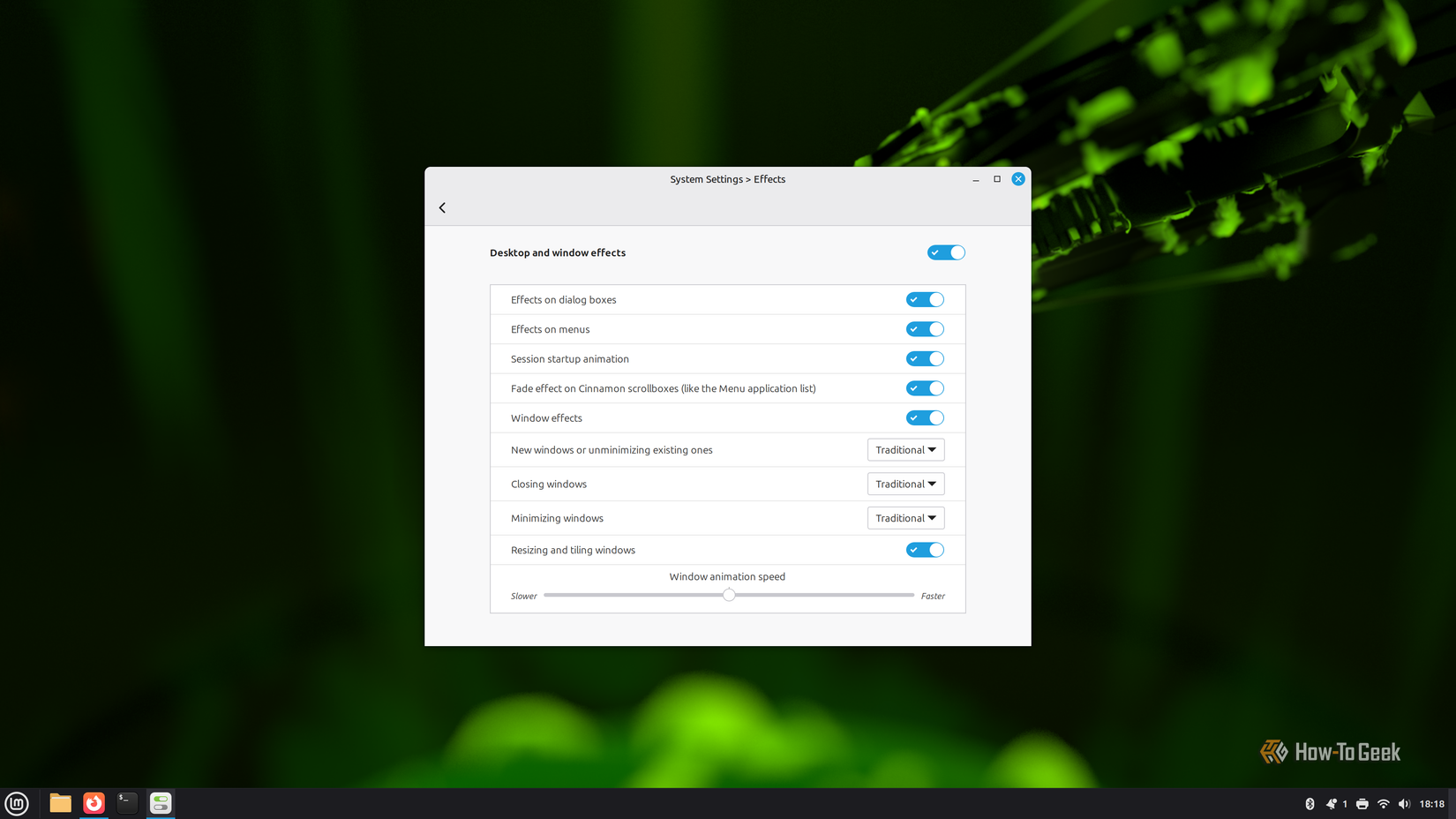
Task: Click the 18:18 clock applet
Action: pos(1431,804)
